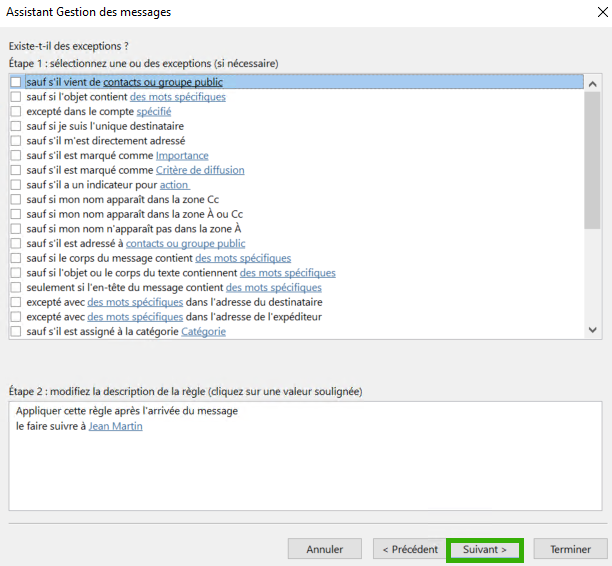Image resolution: width=612 pixels, height=566 pixels.
Task: Close the Assistant Gestion des messages dialog
Action: (x=603, y=12)
